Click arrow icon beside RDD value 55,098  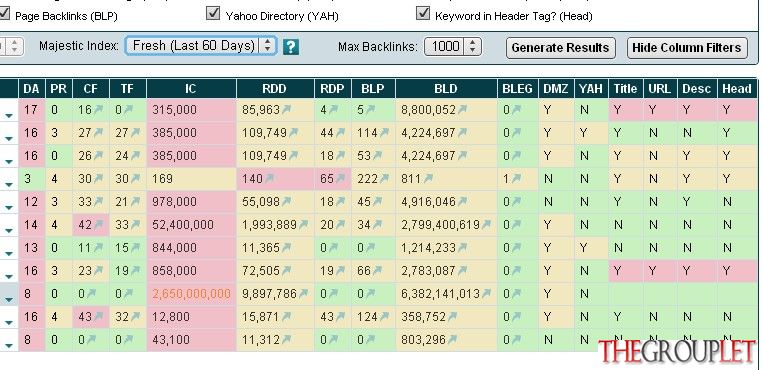tap(286, 202)
